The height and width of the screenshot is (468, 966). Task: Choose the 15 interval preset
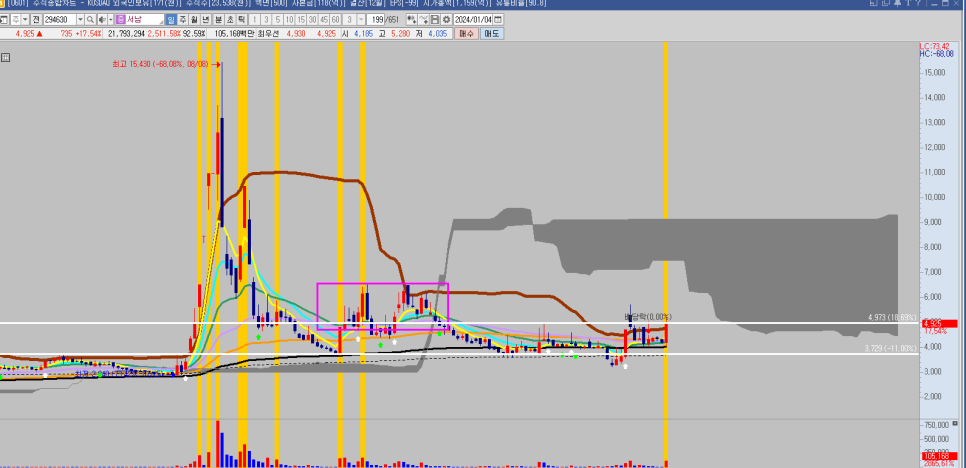point(301,20)
